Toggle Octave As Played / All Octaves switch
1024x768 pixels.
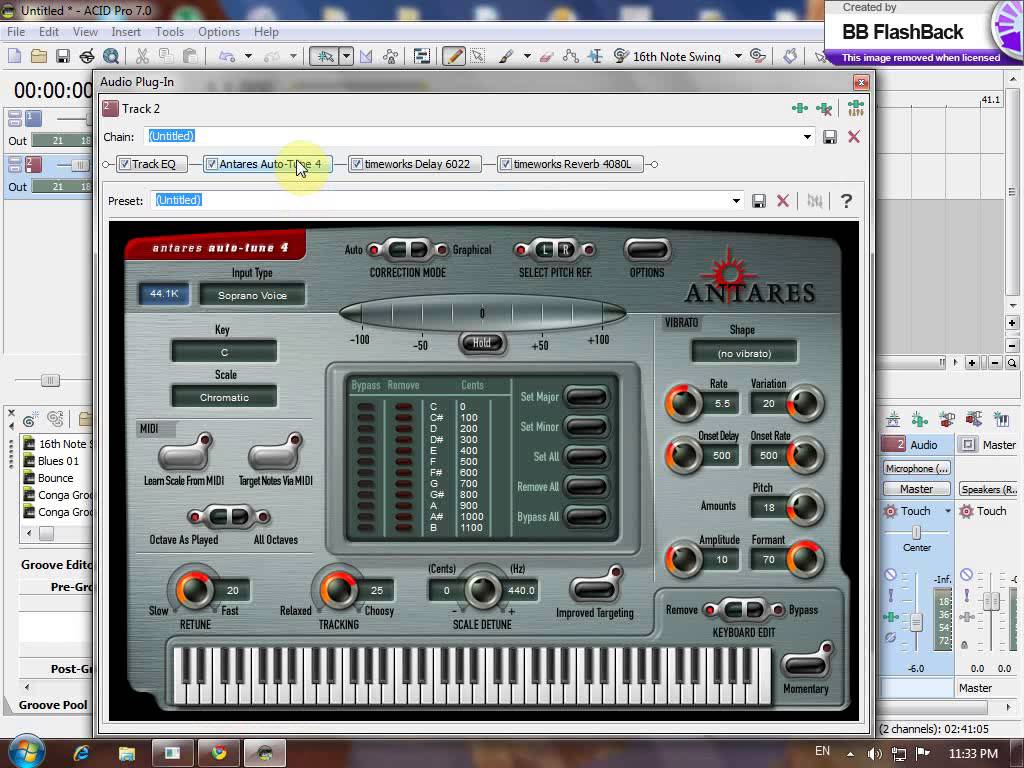tap(229, 517)
